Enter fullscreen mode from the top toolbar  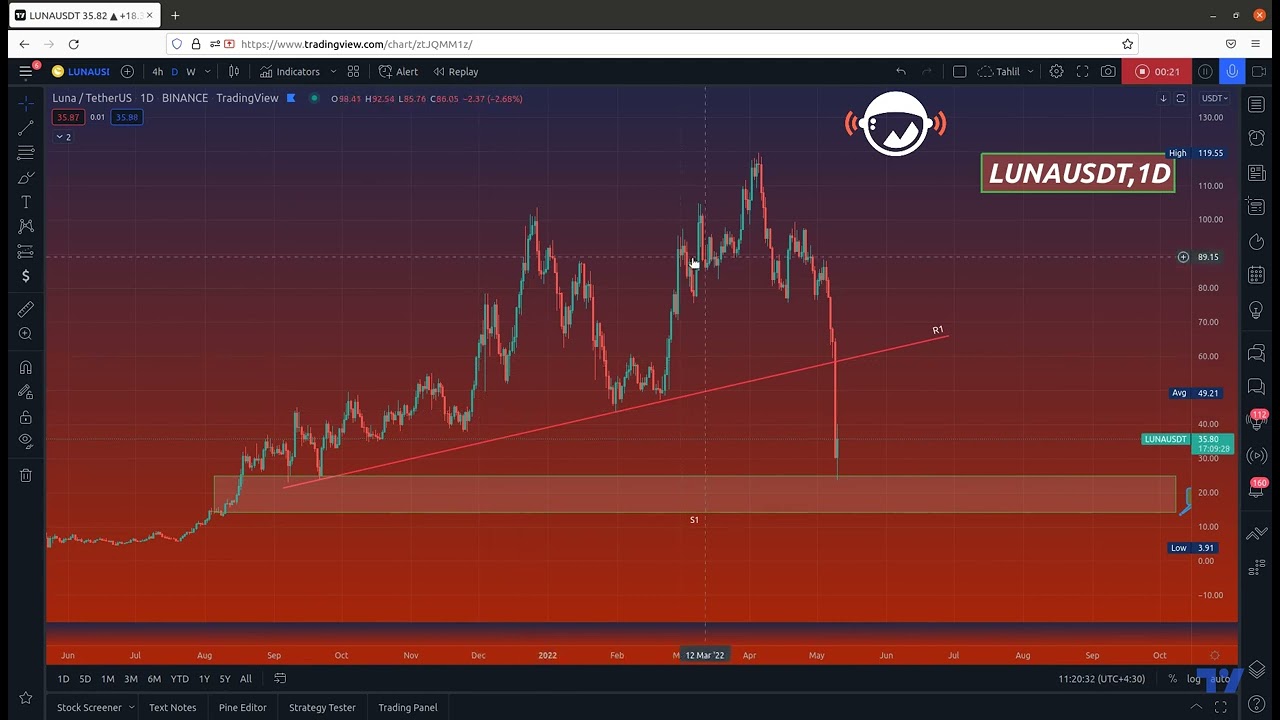1082,71
